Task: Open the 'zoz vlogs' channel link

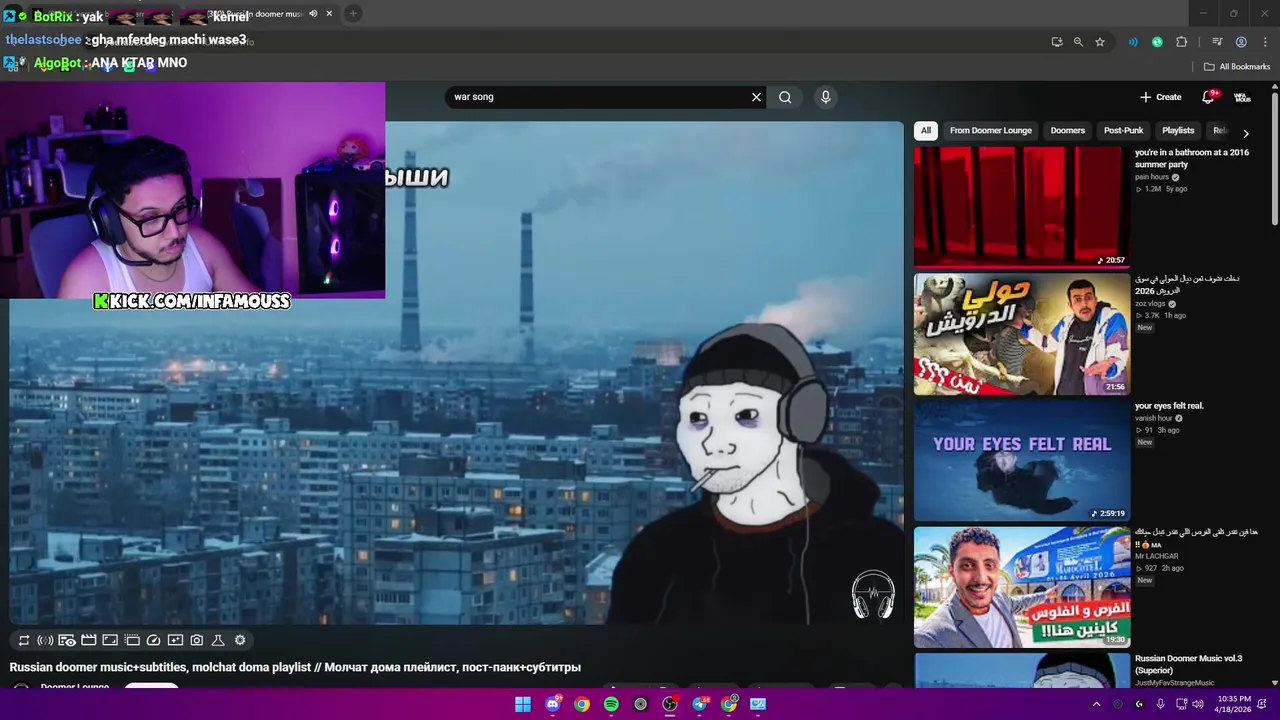Action: pos(1151,304)
